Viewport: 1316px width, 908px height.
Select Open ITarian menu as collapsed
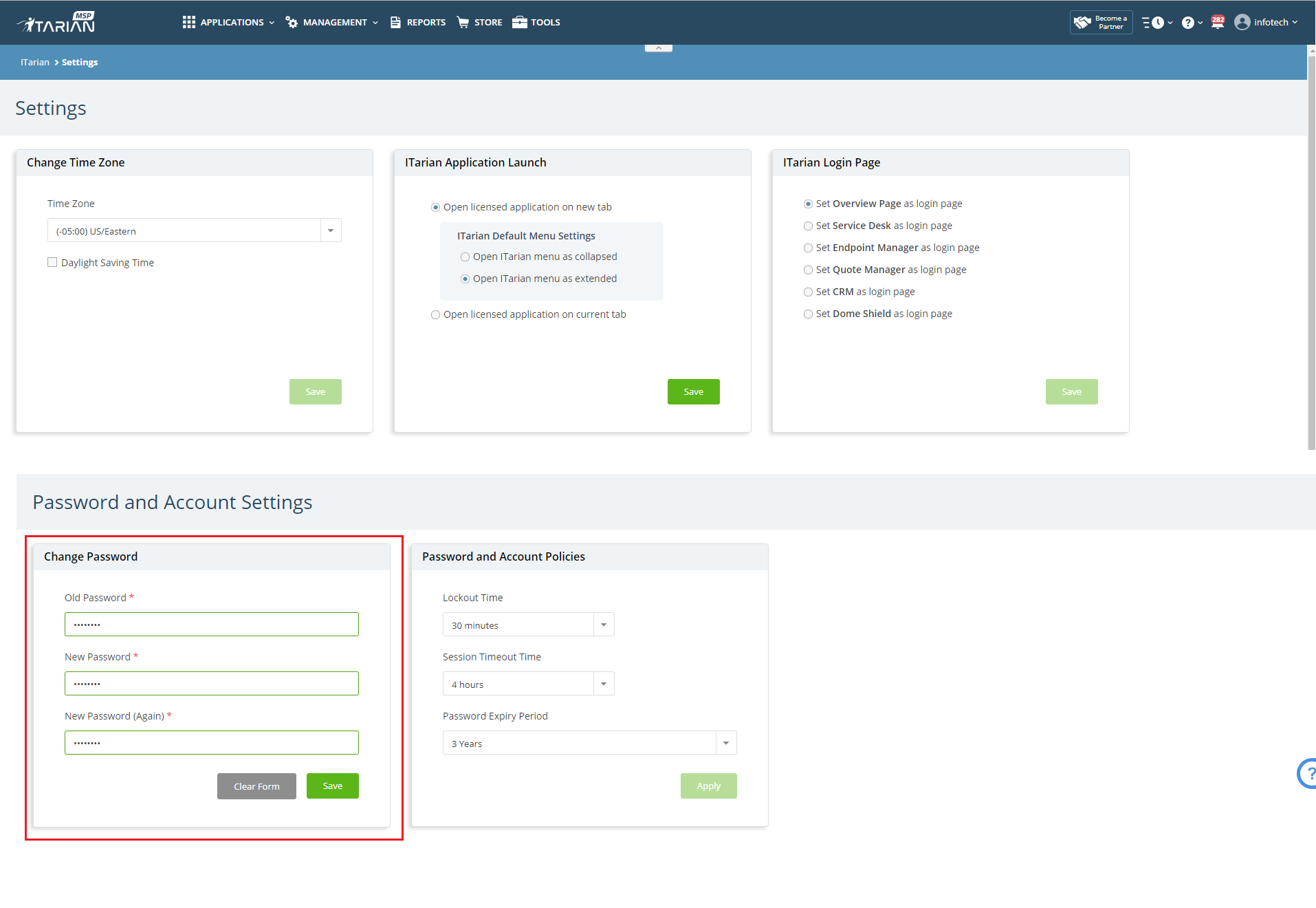click(x=465, y=257)
